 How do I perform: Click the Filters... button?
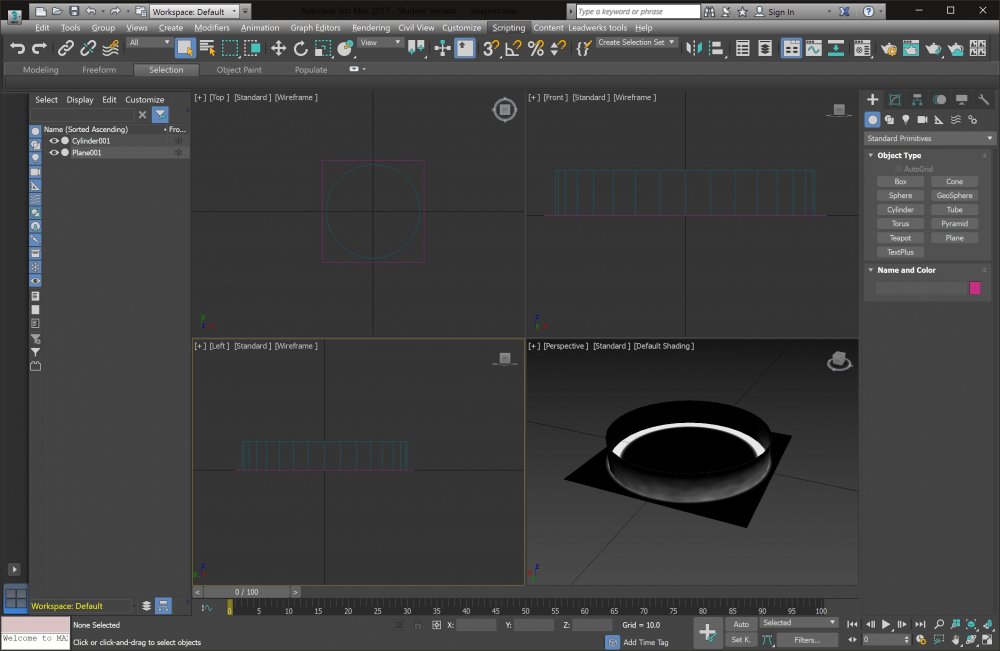[x=806, y=639]
